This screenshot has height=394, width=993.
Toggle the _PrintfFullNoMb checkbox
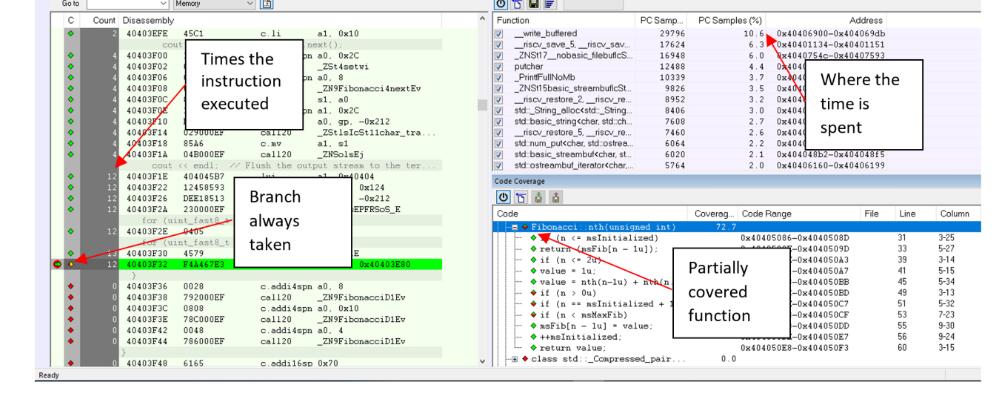pos(500,77)
